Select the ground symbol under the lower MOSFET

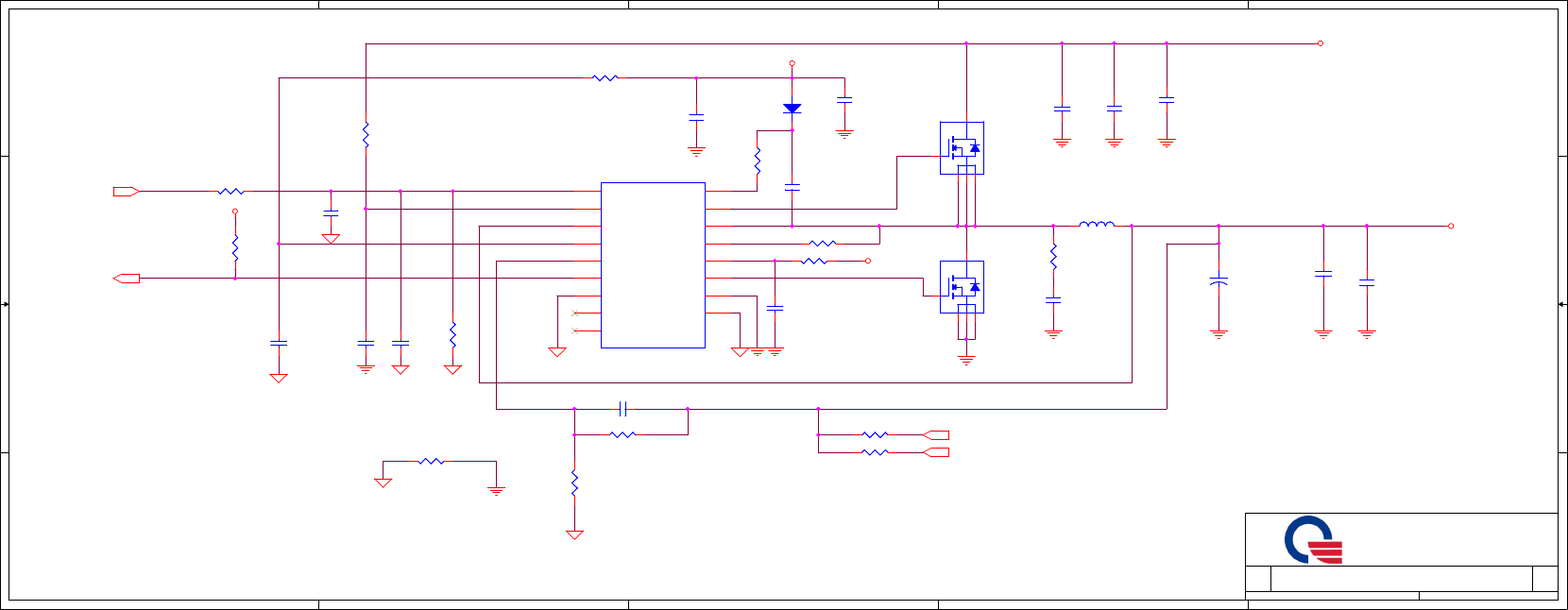(x=966, y=360)
